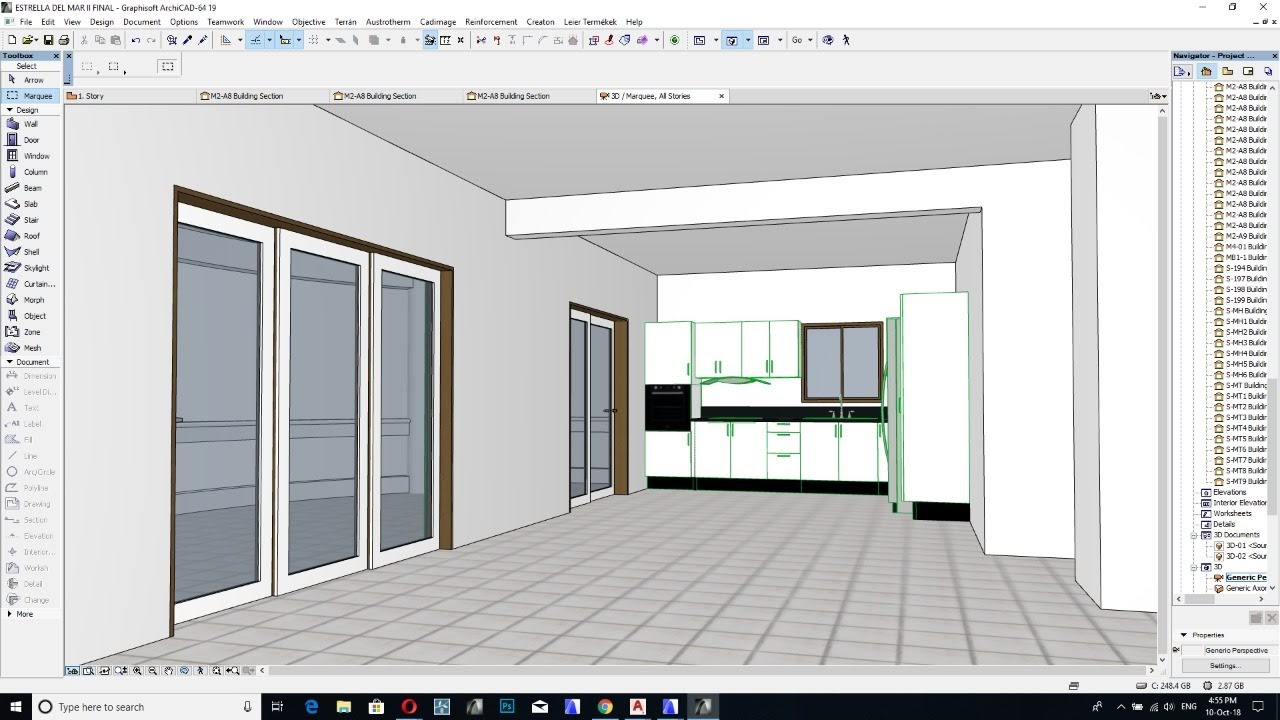The height and width of the screenshot is (720, 1280).
Task: Select the Door tool
Action: [31, 140]
